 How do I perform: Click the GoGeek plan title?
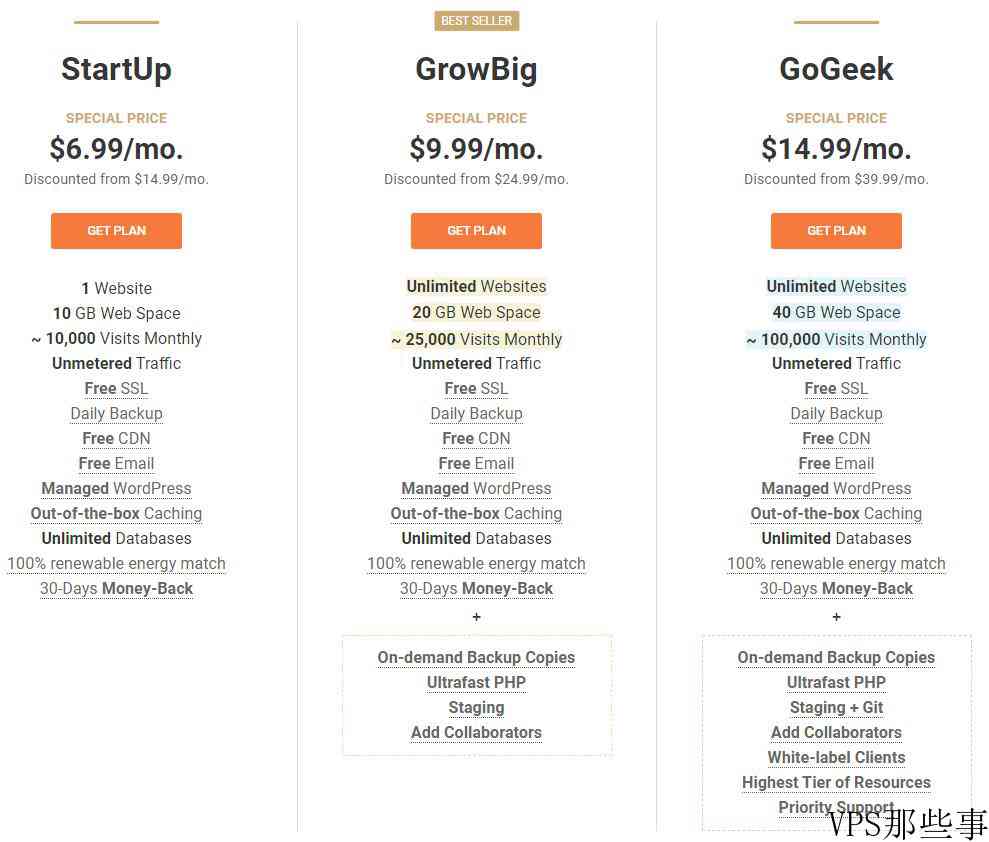[836, 69]
